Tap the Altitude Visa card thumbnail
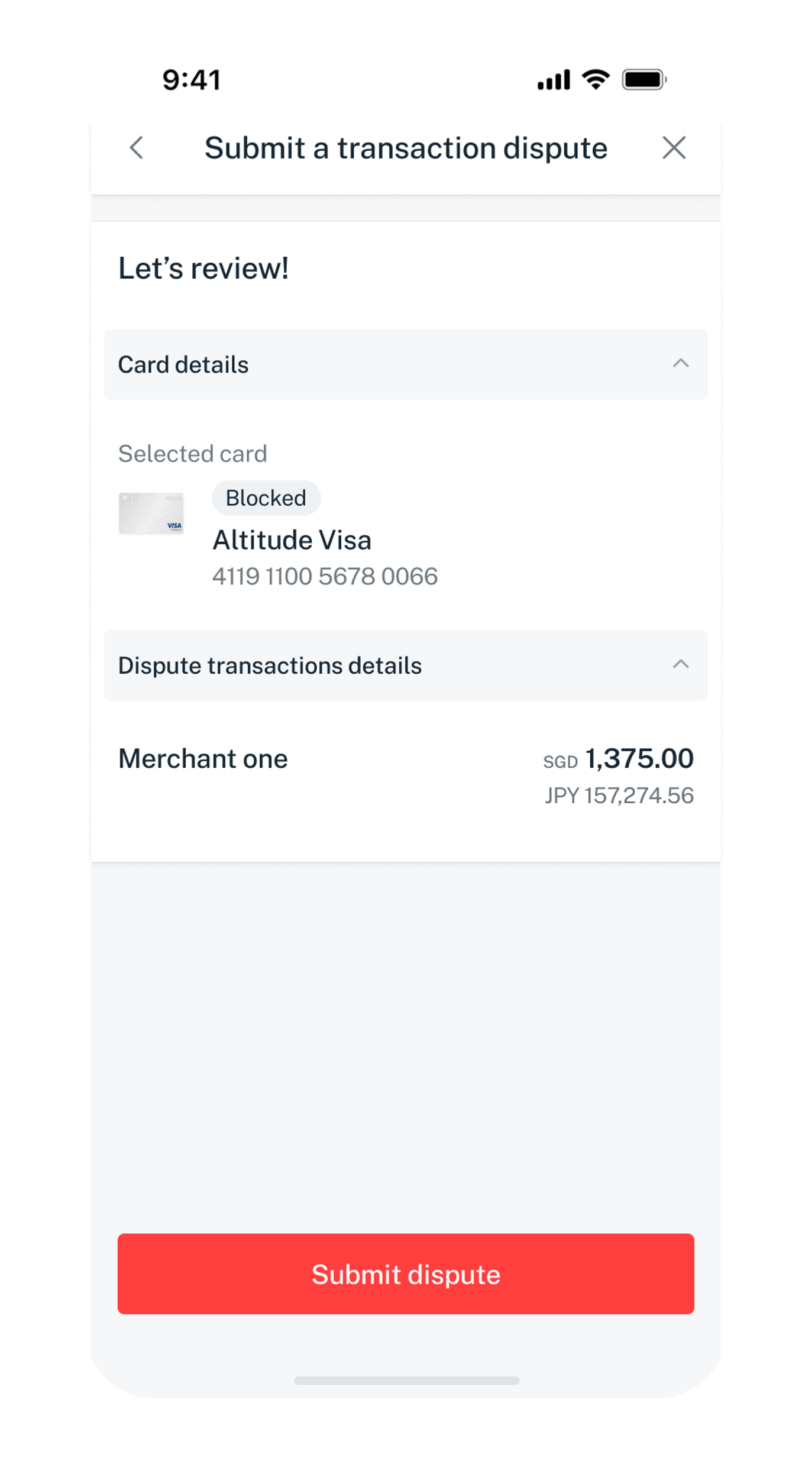Viewport: 812px width, 1464px height. tap(151, 513)
